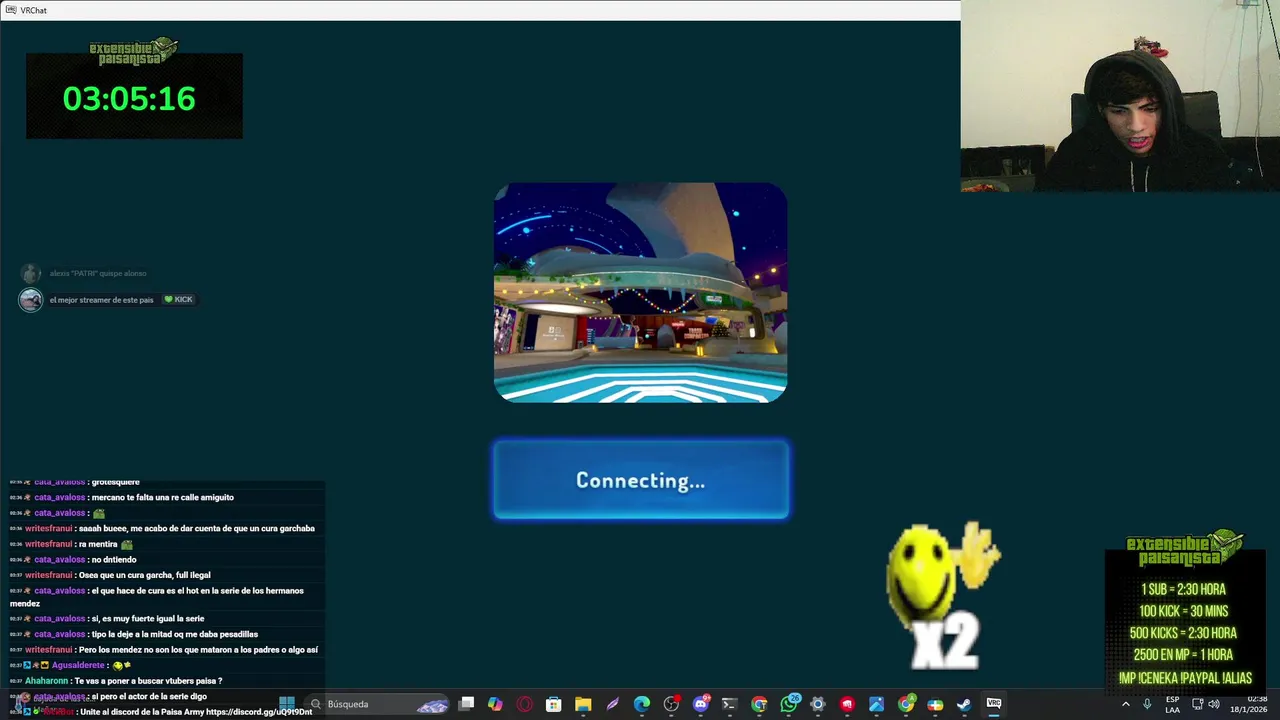Select the world preview thumbnail

tap(640, 293)
